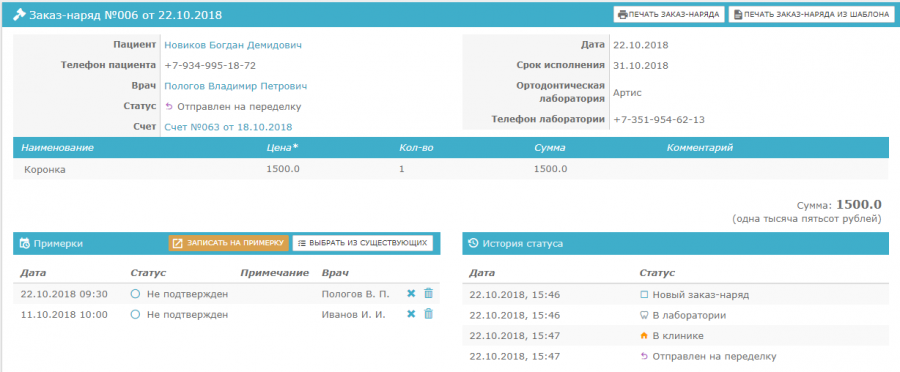Click ПЕЧАТЬ ЗАКАЗ-НАРЯДА ИЗ ШАБЛОНА button
900x372 pixels.
[812, 14]
